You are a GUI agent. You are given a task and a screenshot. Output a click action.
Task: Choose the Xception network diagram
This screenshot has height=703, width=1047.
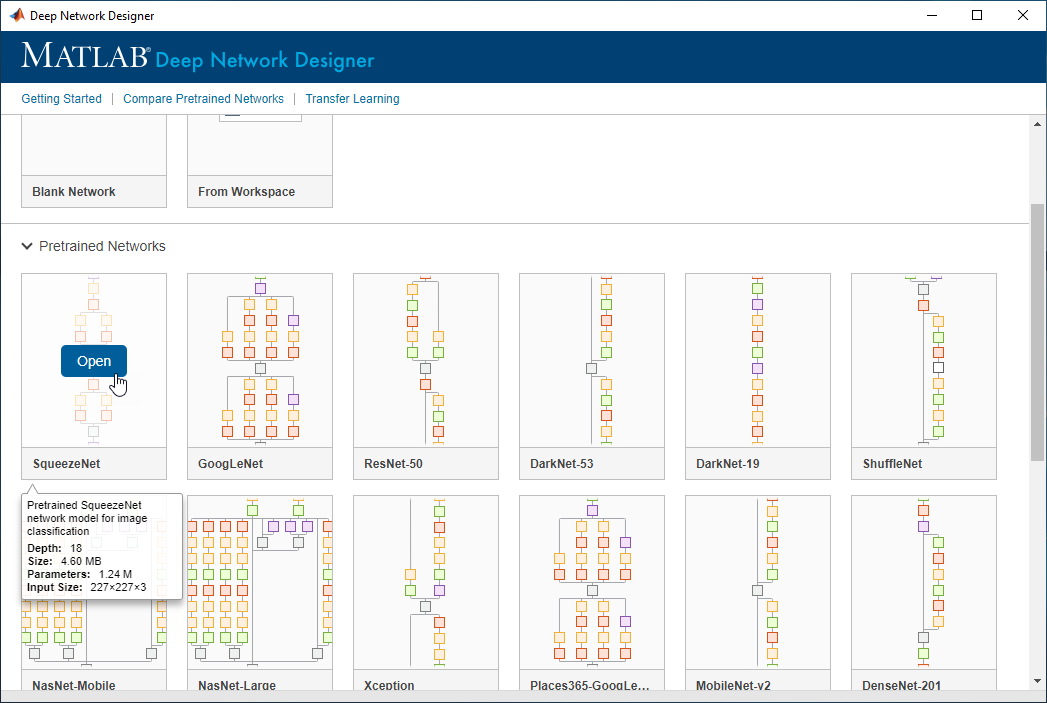(426, 582)
